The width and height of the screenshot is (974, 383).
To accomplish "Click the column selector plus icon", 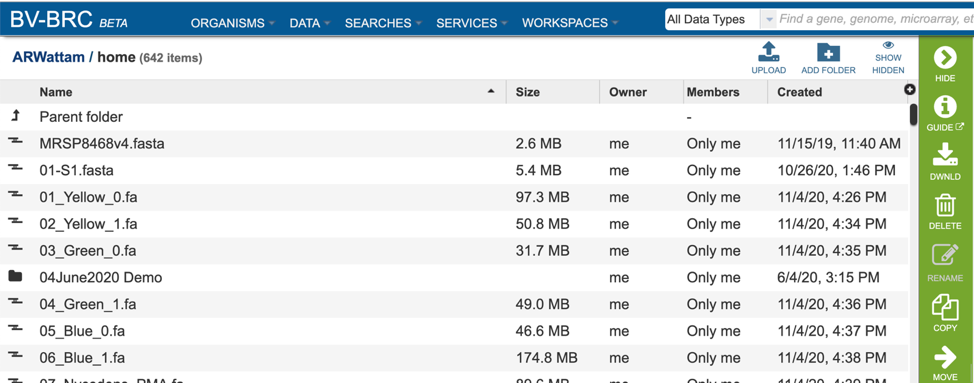I will click(x=910, y=90).
